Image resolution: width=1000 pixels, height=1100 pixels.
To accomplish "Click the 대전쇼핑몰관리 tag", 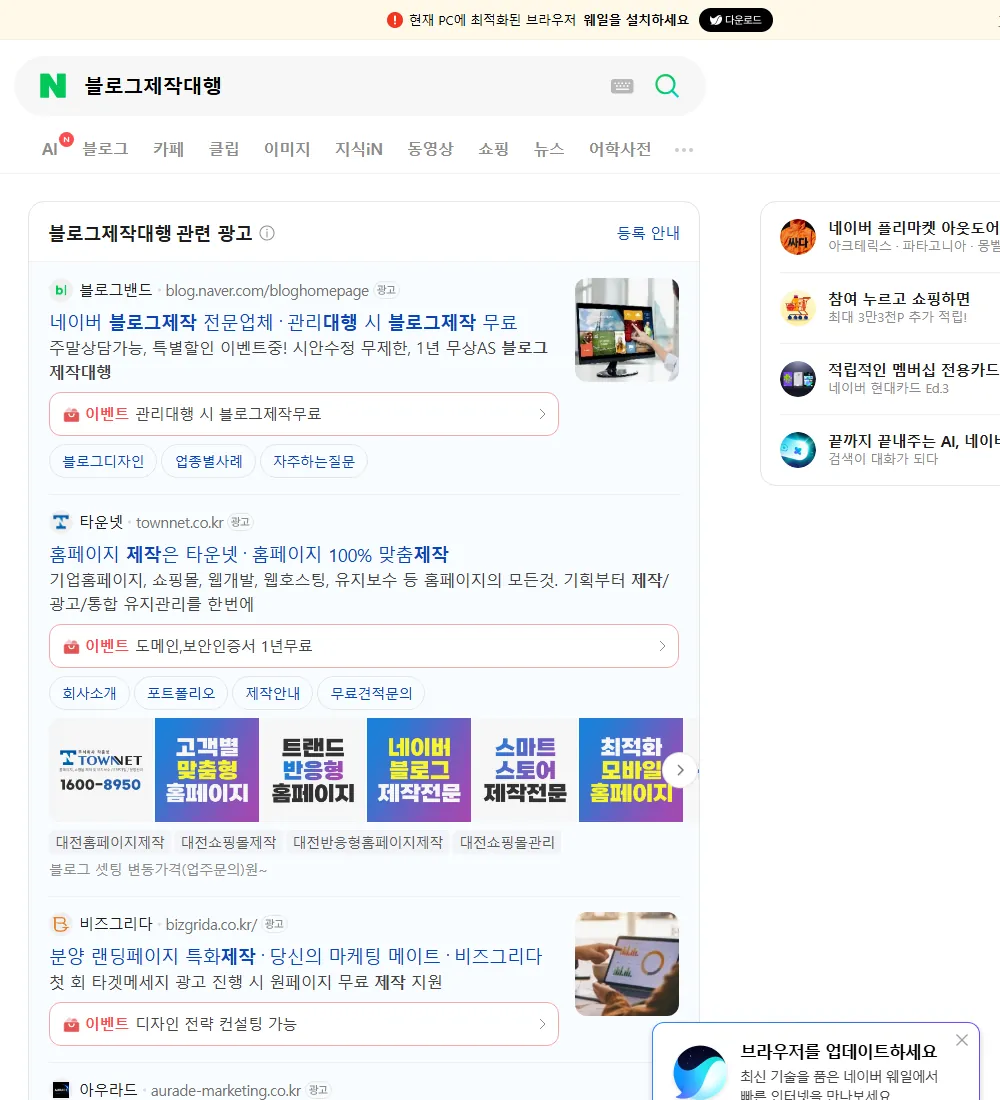I will click(x=507, y=842).
